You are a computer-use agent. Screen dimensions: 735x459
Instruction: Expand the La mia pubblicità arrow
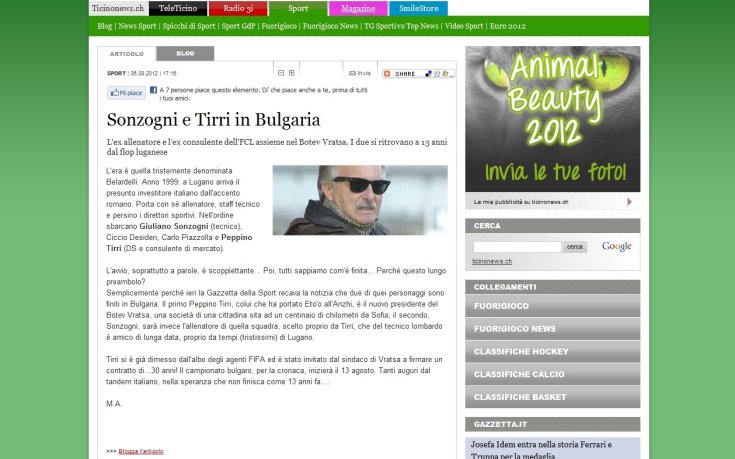[x=474, y=201]
